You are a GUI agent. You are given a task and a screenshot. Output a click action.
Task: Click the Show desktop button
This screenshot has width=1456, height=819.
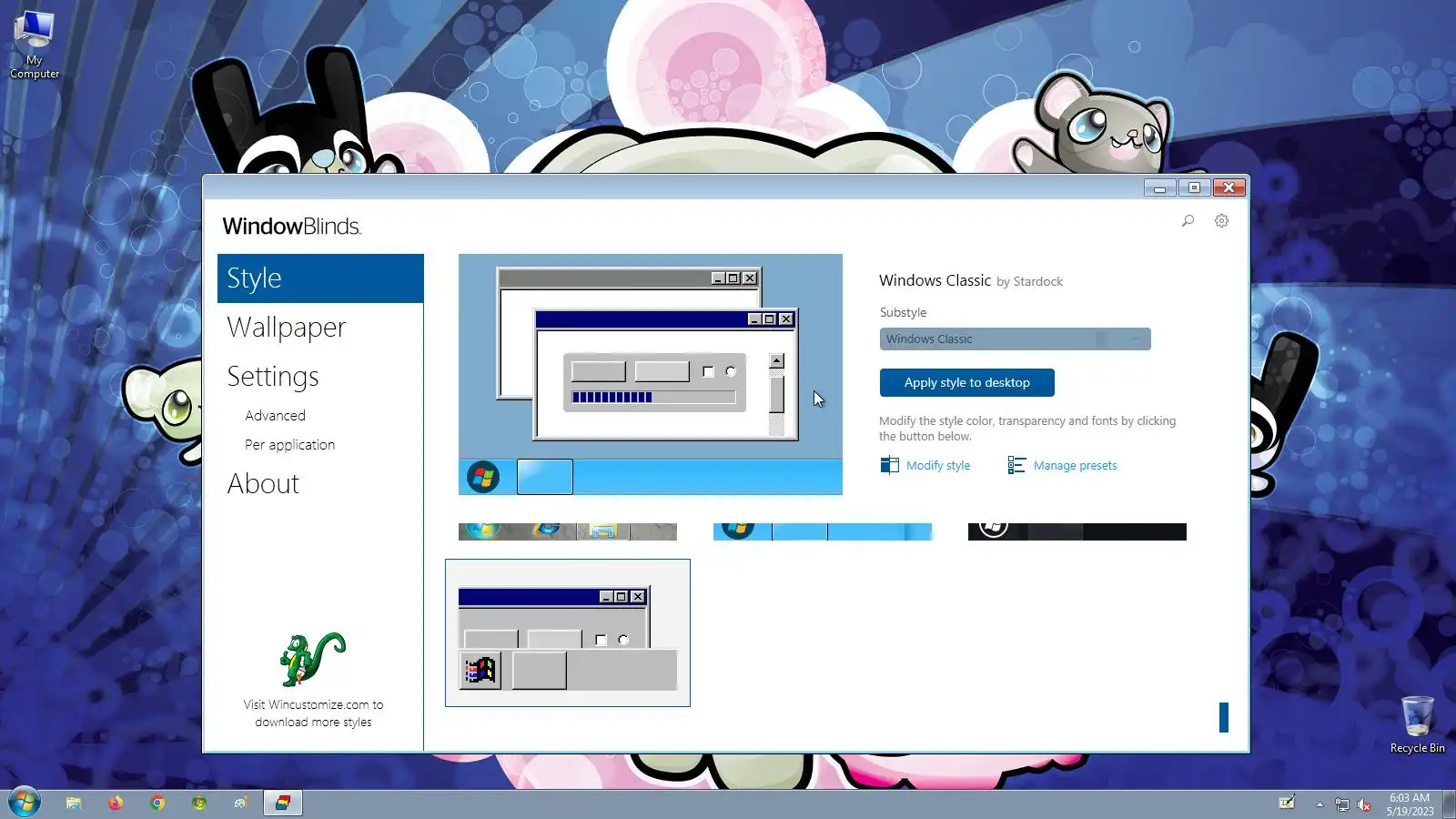tap(1450, 804)
